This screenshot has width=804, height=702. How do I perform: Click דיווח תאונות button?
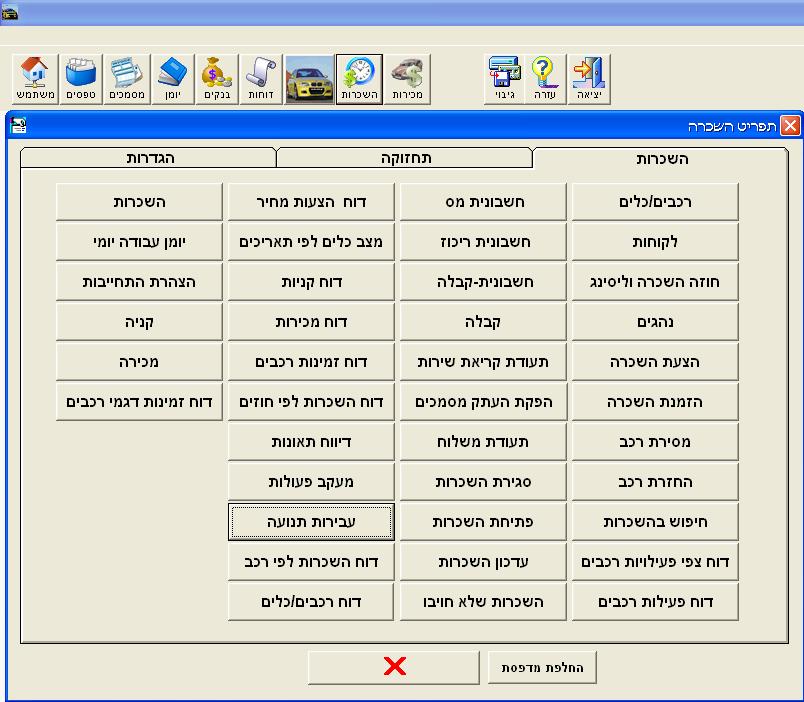coord(311,442)
